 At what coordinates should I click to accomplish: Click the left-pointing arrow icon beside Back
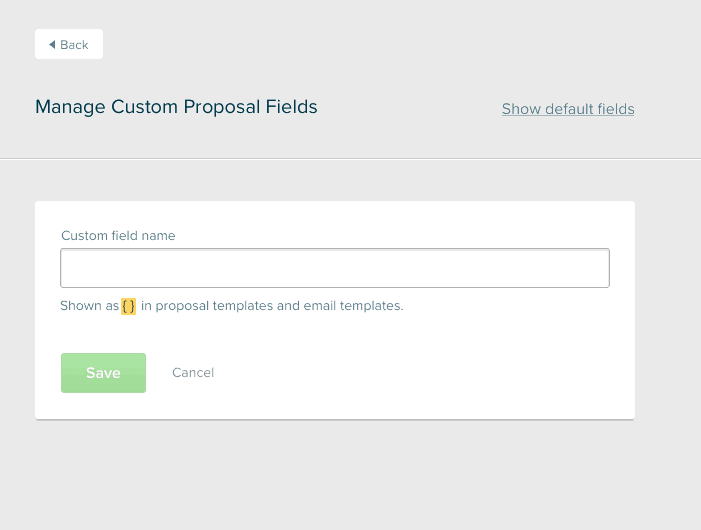52,44
